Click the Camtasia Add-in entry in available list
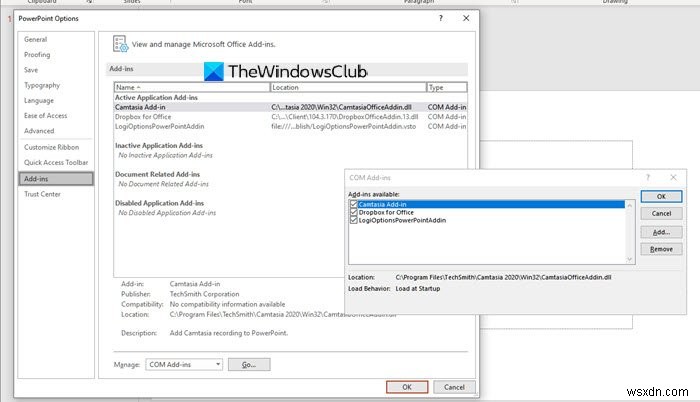The height and width of the screenshot is (402, 700). pos(491,204)
